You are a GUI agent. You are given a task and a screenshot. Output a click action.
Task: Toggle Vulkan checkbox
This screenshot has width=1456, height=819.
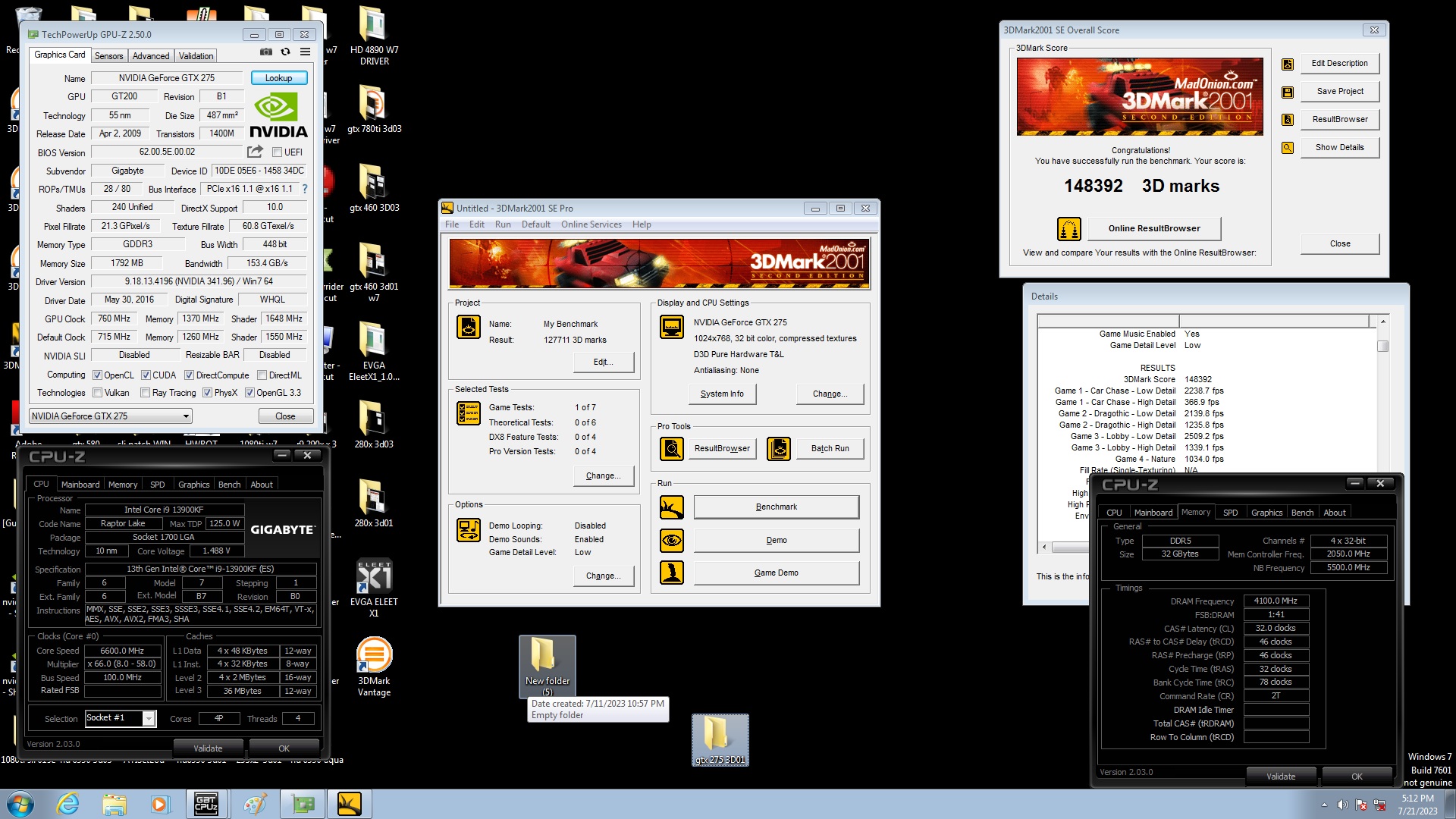click(97, 393)
